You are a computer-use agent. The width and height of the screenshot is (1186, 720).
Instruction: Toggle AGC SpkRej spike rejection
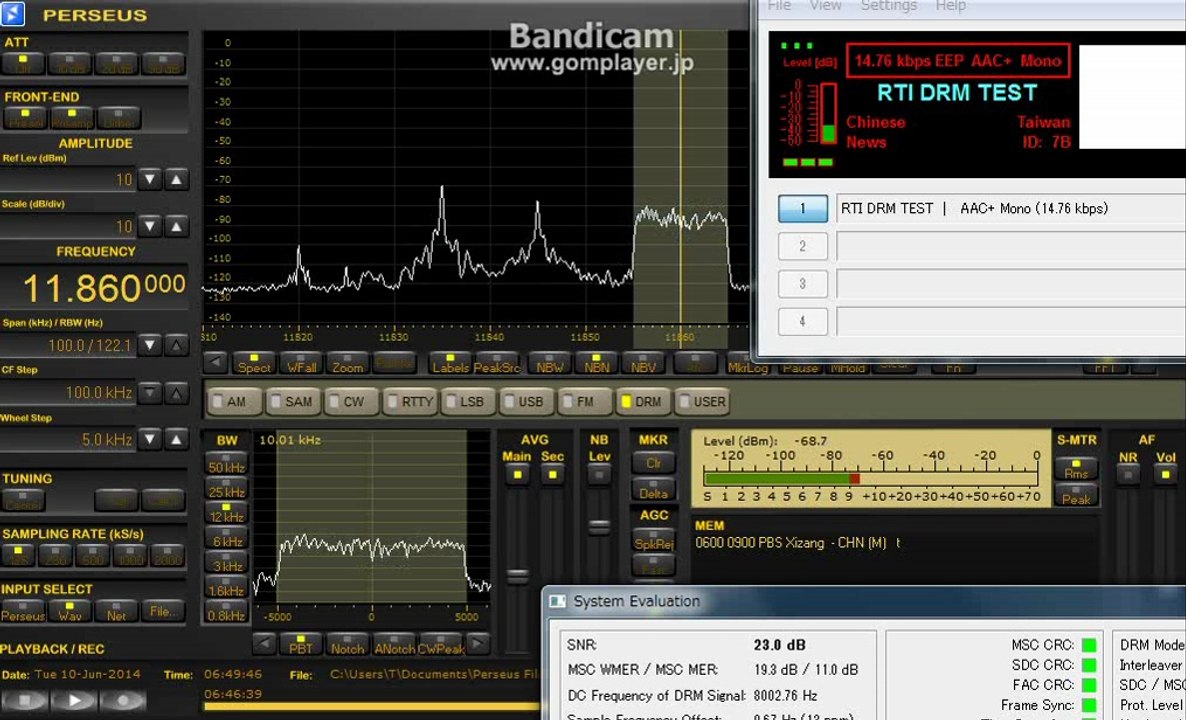(x=654, y=540)
